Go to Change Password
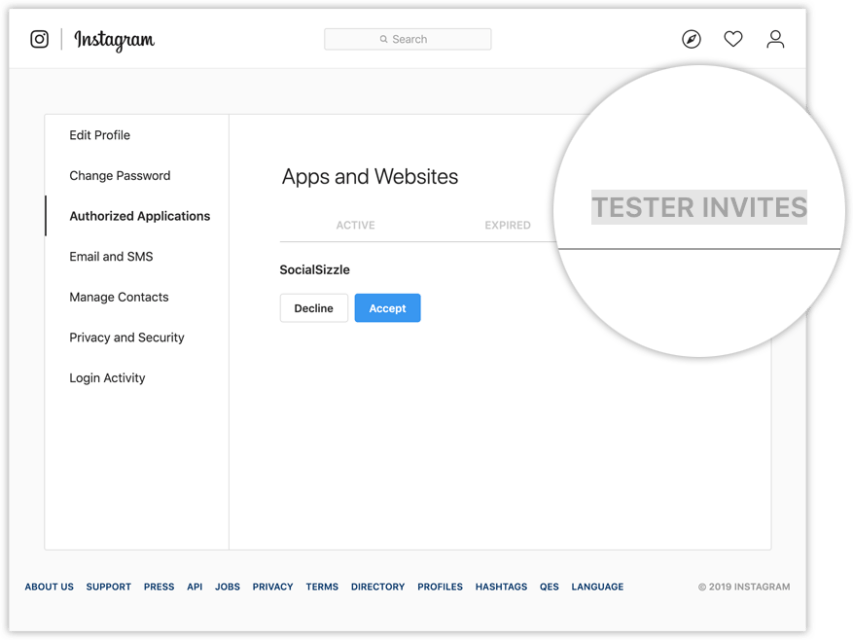 tap(119, 175)
